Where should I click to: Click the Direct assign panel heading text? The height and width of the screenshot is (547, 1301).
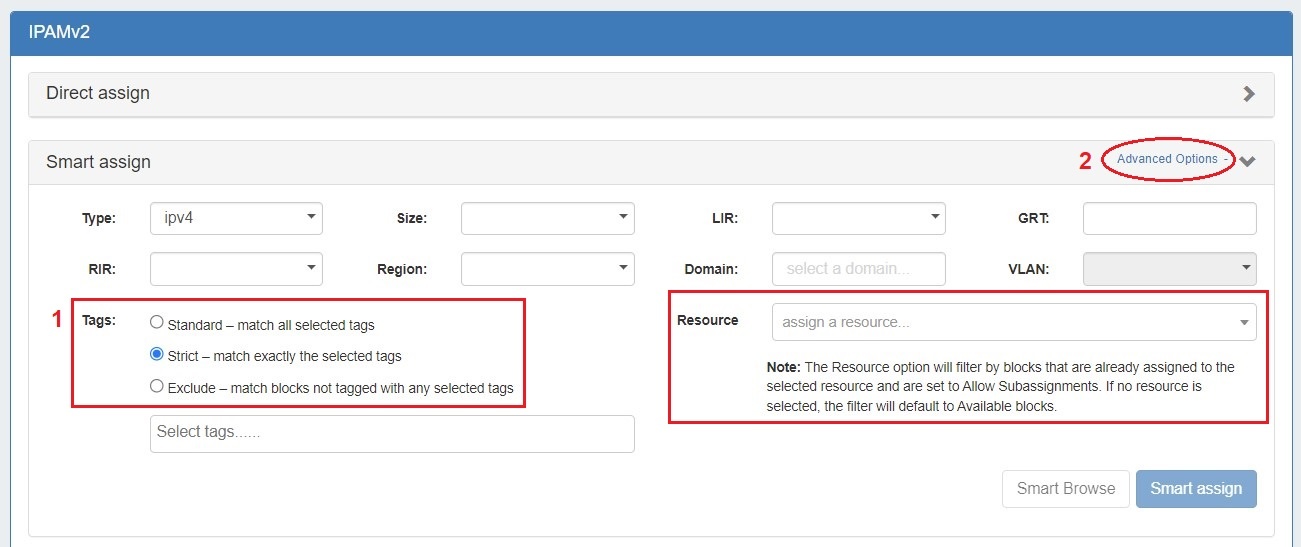point(98,93)
